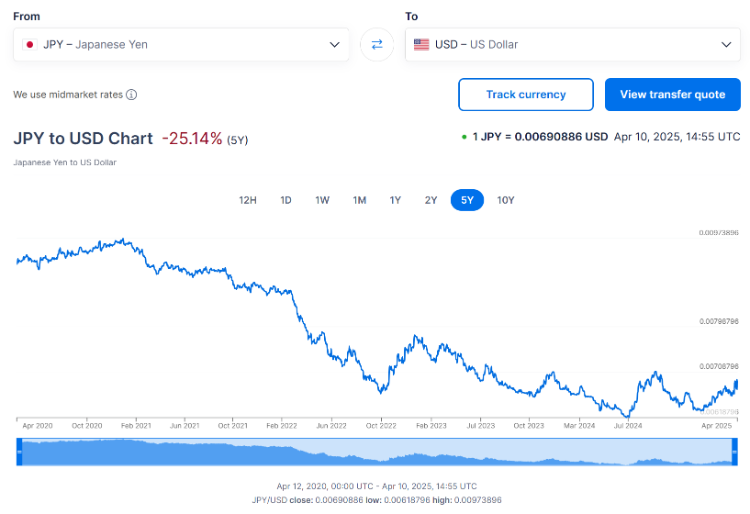Click Track currency button
The image size is (750, 514).
526,95
